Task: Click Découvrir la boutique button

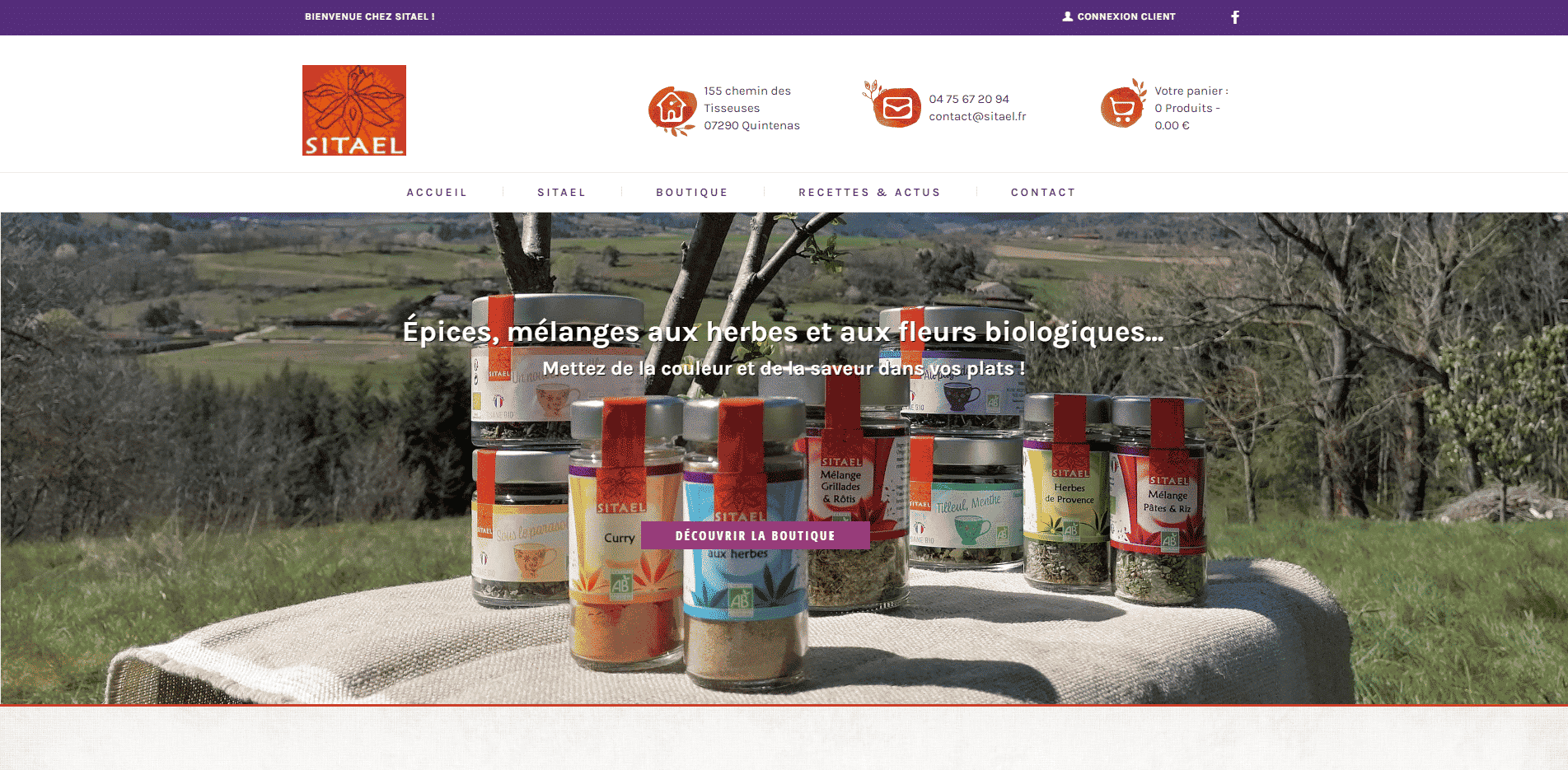Action: (756, 535)
